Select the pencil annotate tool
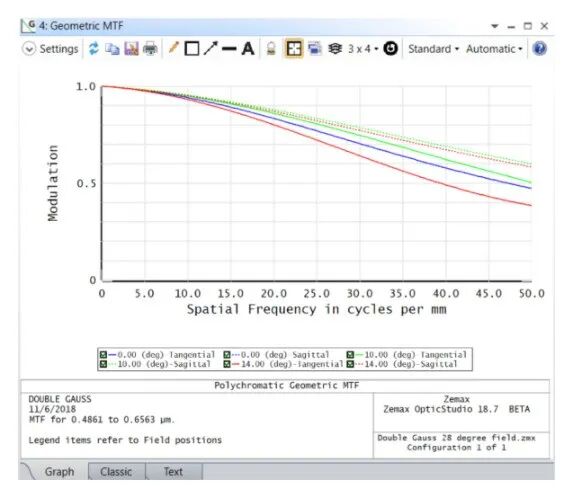 coord(173,48)
